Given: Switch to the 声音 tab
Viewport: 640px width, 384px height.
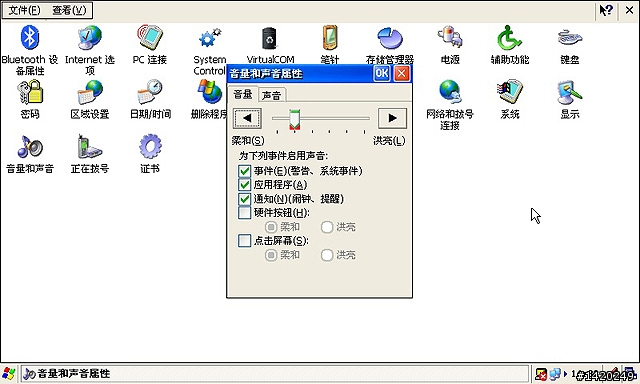Looking at the screenshot, I should [271, 95].
